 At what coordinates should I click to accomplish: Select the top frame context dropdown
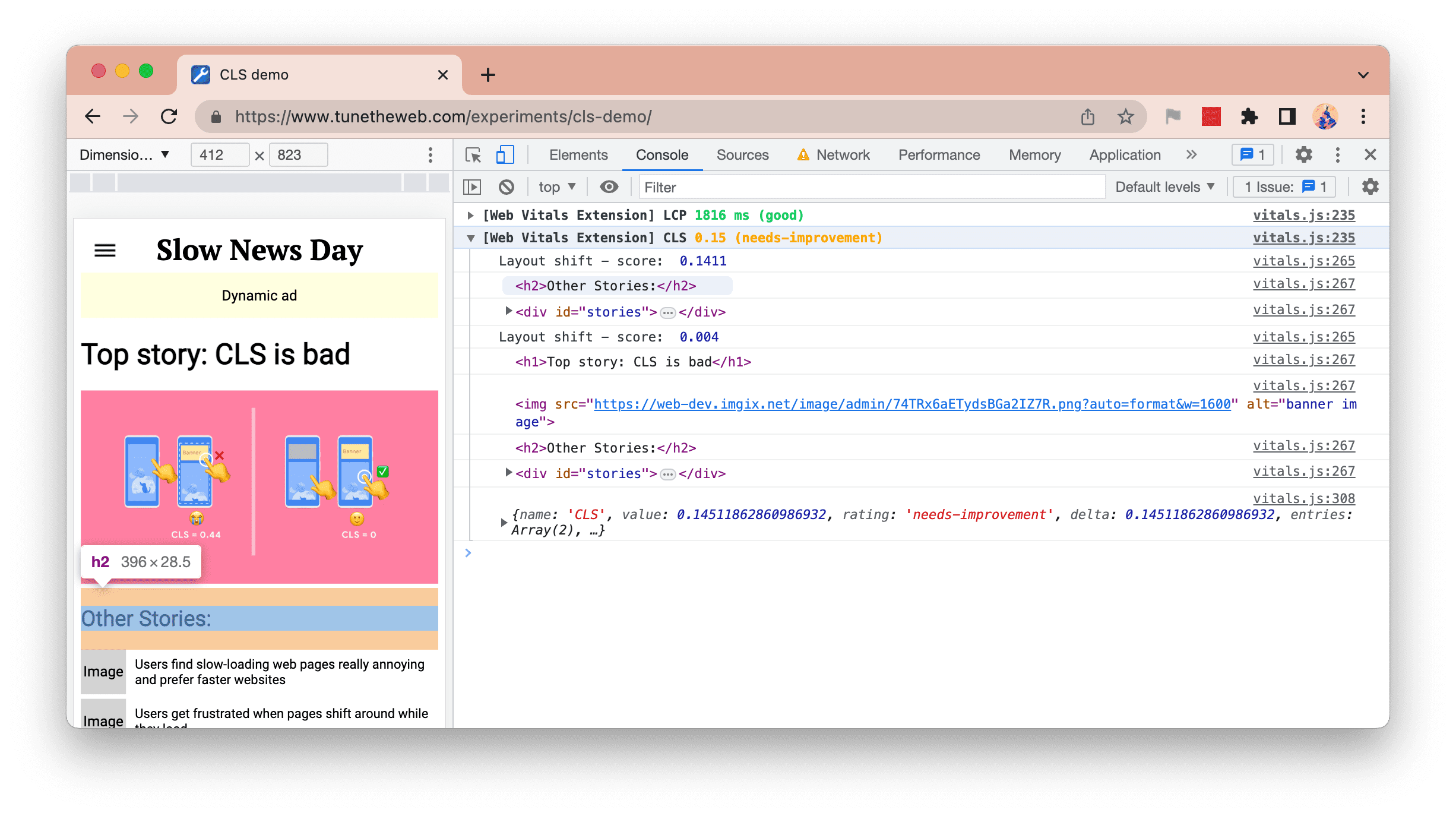click(558, 188)
